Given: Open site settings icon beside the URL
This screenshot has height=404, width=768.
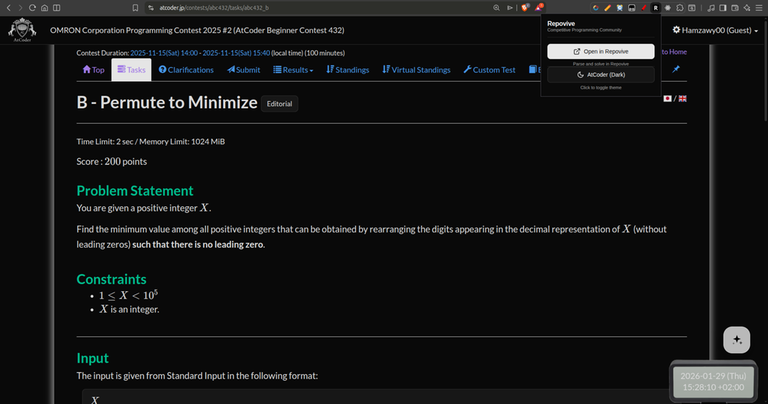Looking at the screenshot, I should [151, 8].
